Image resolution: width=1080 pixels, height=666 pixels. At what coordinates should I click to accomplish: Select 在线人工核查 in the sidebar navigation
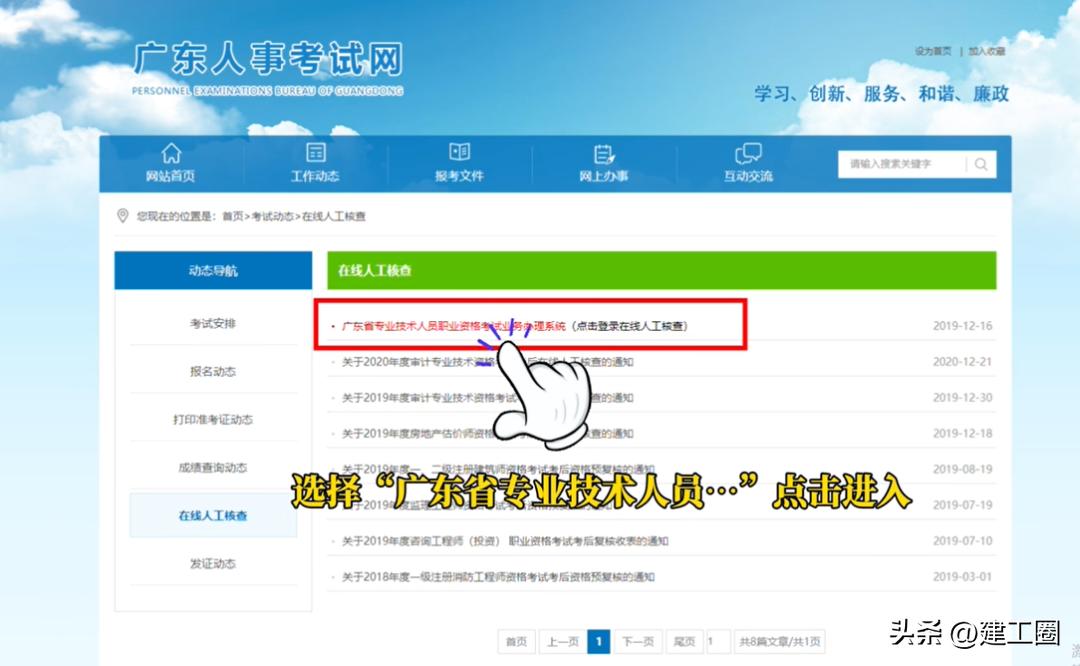coord(212,514)
